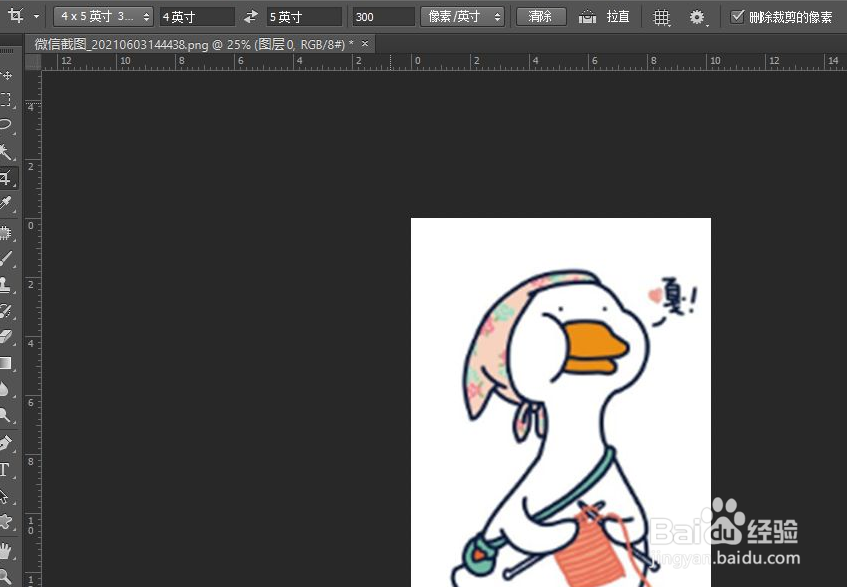Open the '4 x 5 英寸' crop ratio dropdown
Image resolution: width=847 pixels, height=587 pixels.
pyautogui.click(x=103, y=17)
